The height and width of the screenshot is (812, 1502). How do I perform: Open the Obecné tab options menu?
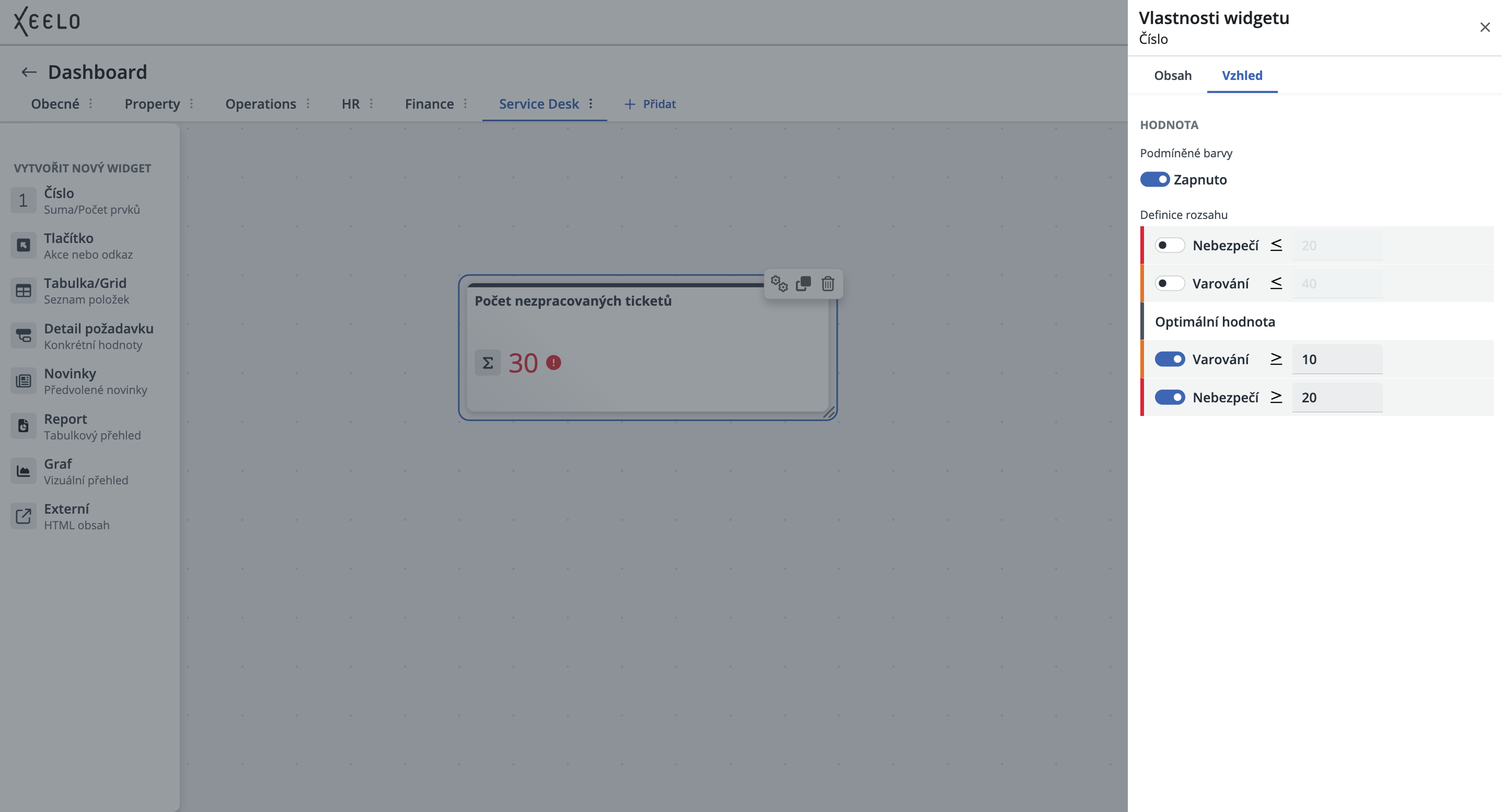coord(90,104)
